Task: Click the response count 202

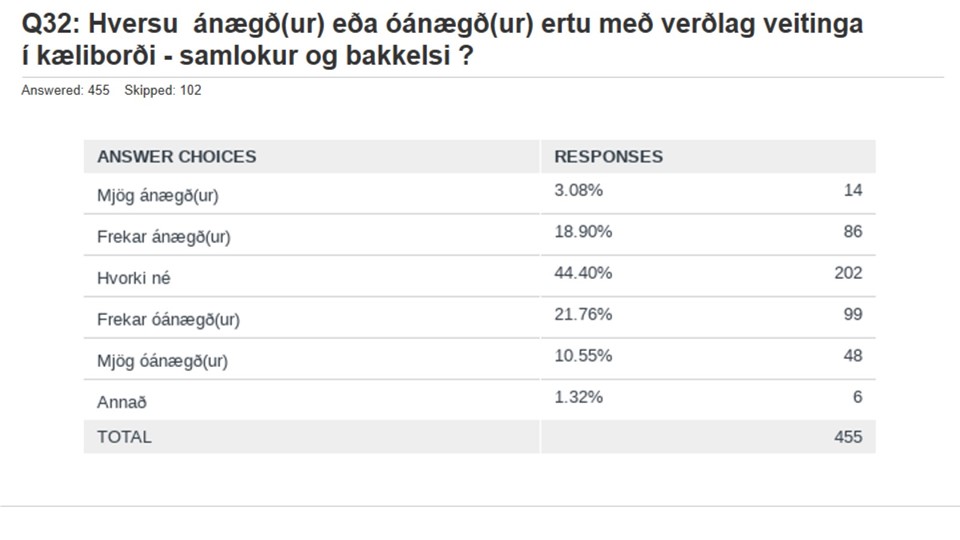Action: [x=848, y=272]
